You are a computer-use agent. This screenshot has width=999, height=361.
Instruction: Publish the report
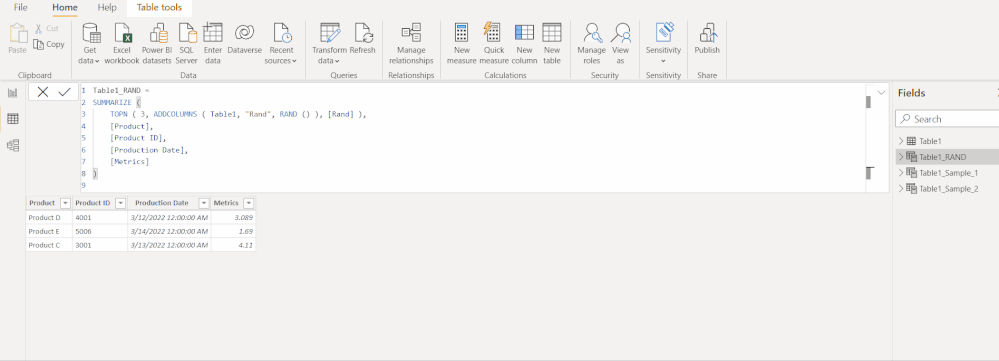pyautogui.click(x=707, y=38)
